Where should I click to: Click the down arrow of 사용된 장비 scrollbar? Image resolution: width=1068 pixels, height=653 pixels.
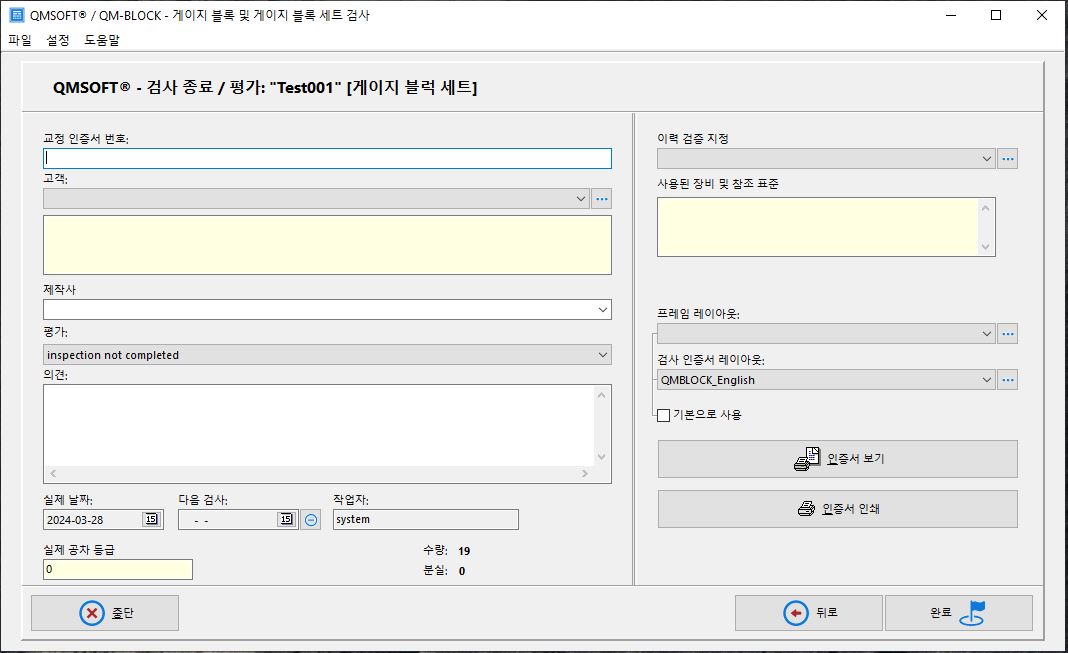click(x=986, y=247)
